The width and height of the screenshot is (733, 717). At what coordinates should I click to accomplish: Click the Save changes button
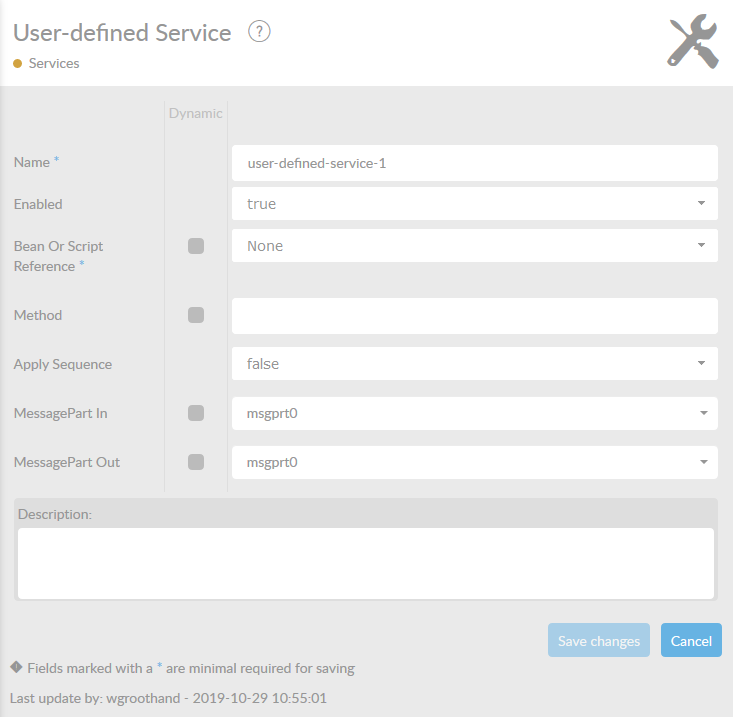tap(599, 640)
